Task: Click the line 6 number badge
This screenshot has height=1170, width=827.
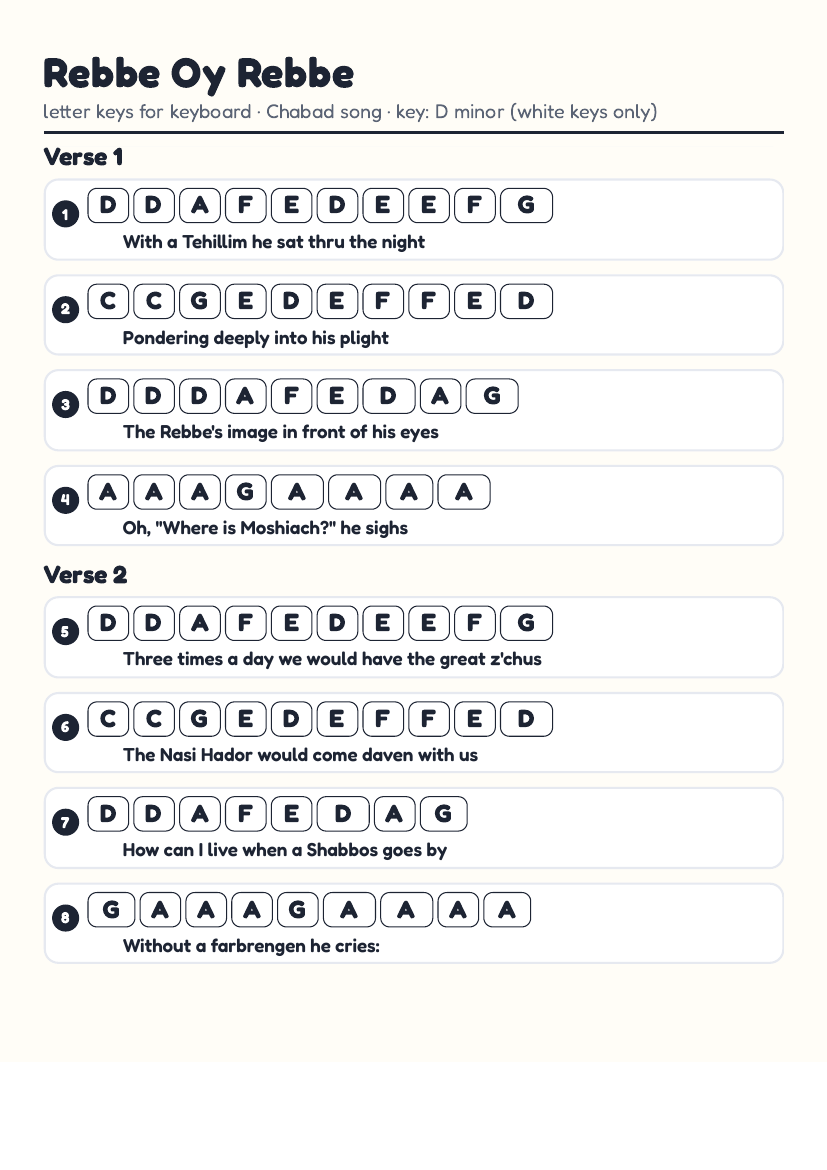Action: (x=66, y=727)
